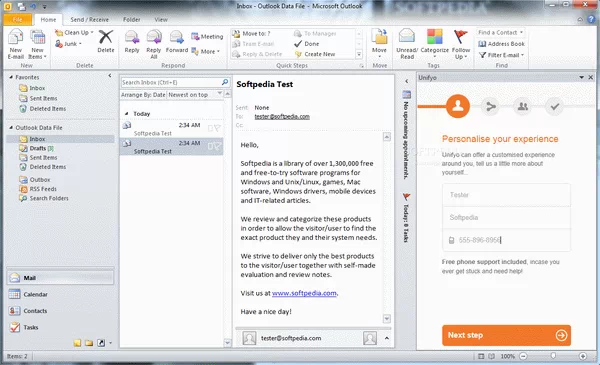Click the Delete X icon
The height and width of the screenshot is (365, 600).
(106, 37)
